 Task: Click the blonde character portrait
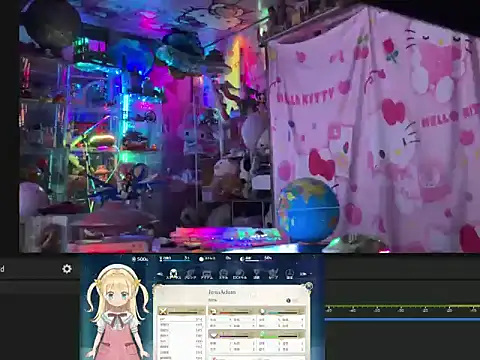click(118, 312)
